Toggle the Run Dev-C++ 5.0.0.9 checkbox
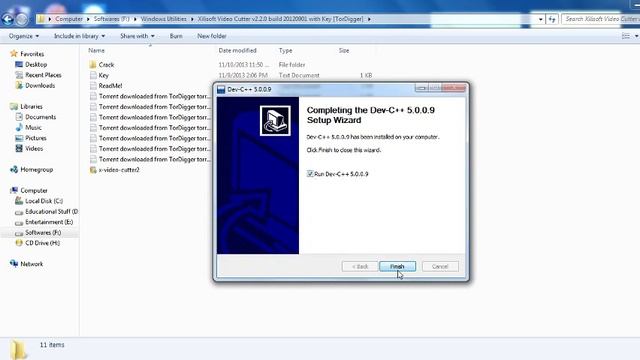This screenshot has height=360, width=640. [x=310, y=174]
